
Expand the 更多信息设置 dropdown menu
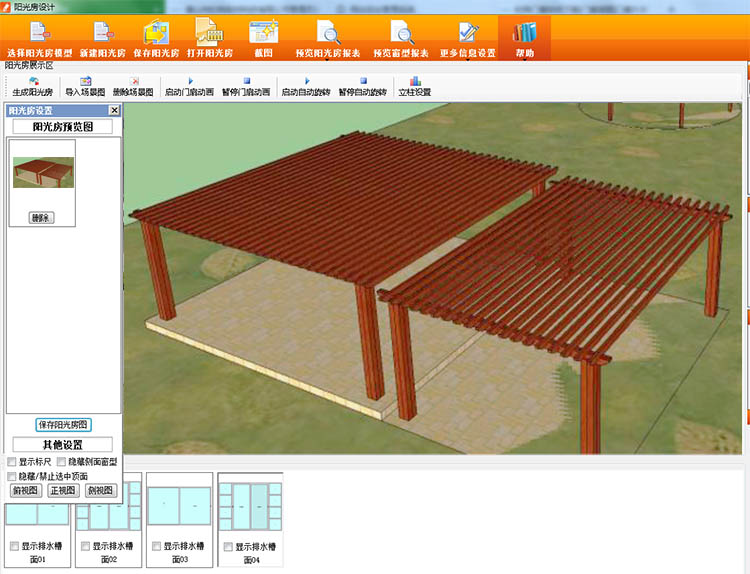point(468,39)
